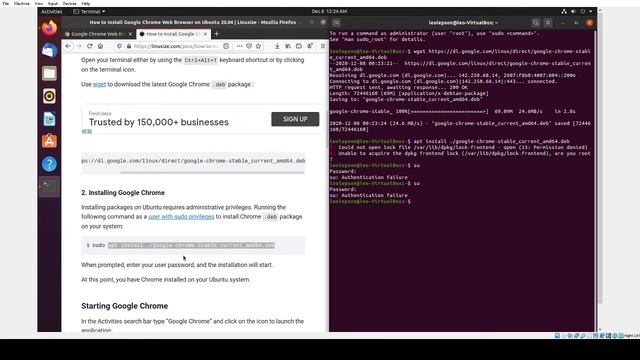Open the terminal hamburger menu

tap(548, 22)
